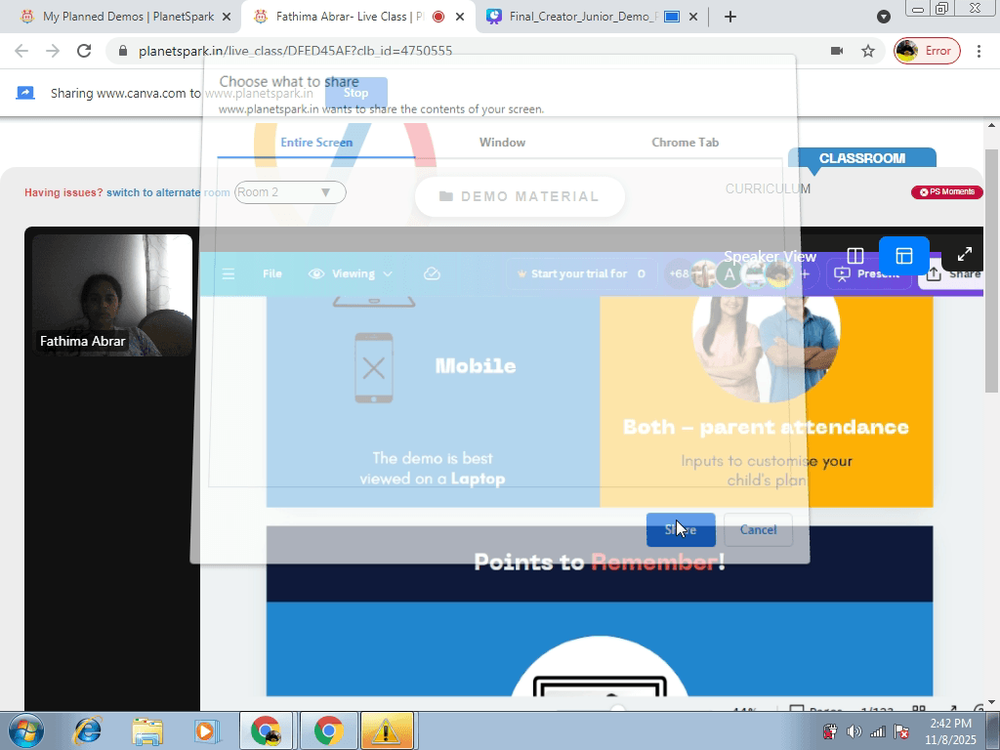Click the scroll up arrow of page scrollbar
The height and width of the screenshot is (750, 1000).
991,126
